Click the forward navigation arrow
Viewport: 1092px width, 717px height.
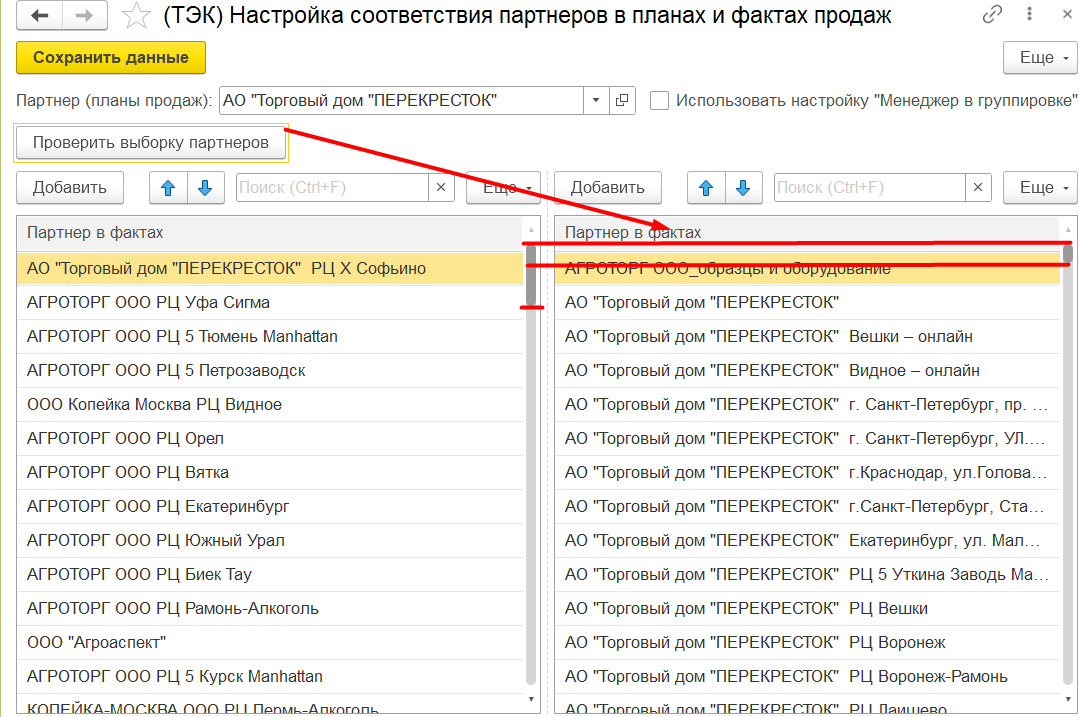coord(84,16)
